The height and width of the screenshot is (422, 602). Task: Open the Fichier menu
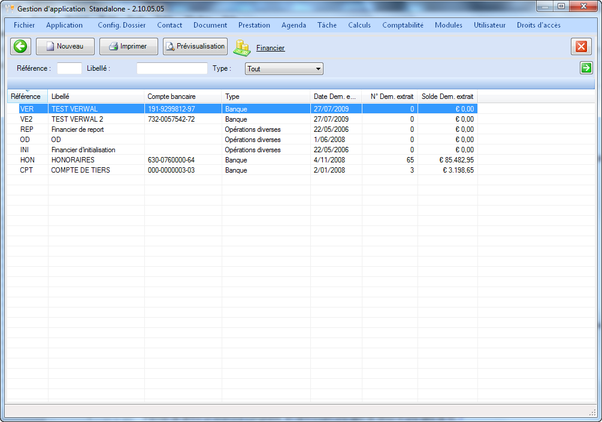(x=24, y=24)
